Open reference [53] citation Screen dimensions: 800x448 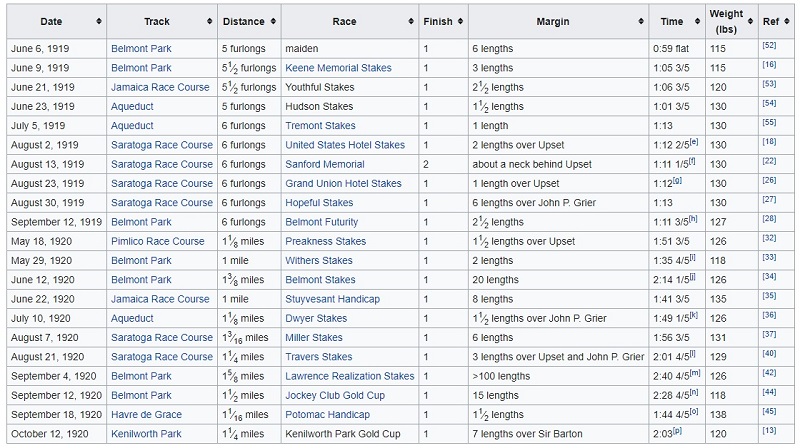point(769,84)
